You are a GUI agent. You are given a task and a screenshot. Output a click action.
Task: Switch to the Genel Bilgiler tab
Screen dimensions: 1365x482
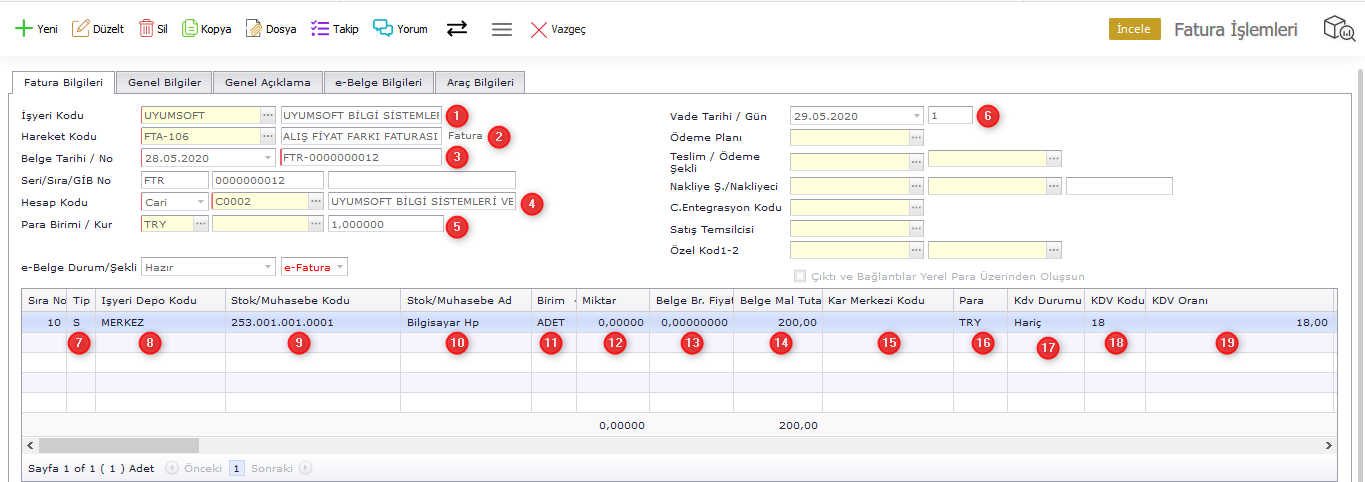point(164,82)
